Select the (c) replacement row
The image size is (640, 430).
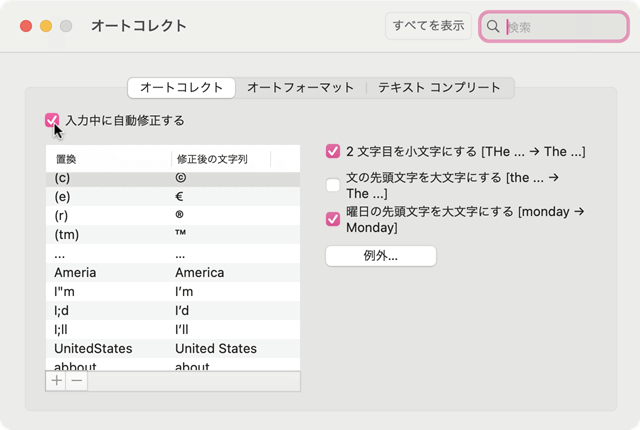(172, 178)
